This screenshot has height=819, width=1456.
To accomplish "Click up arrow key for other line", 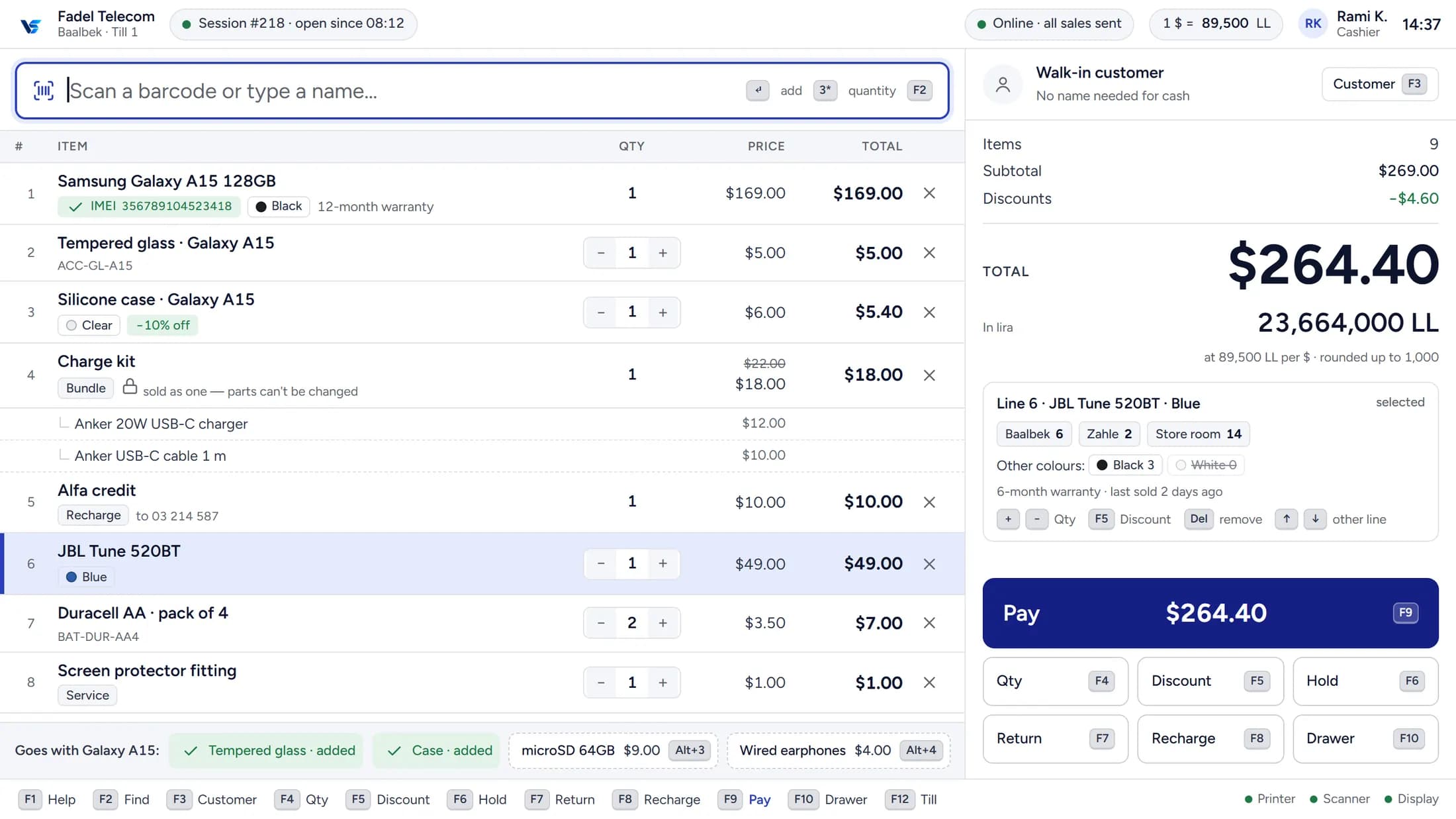I will (x=1286, y=519).
